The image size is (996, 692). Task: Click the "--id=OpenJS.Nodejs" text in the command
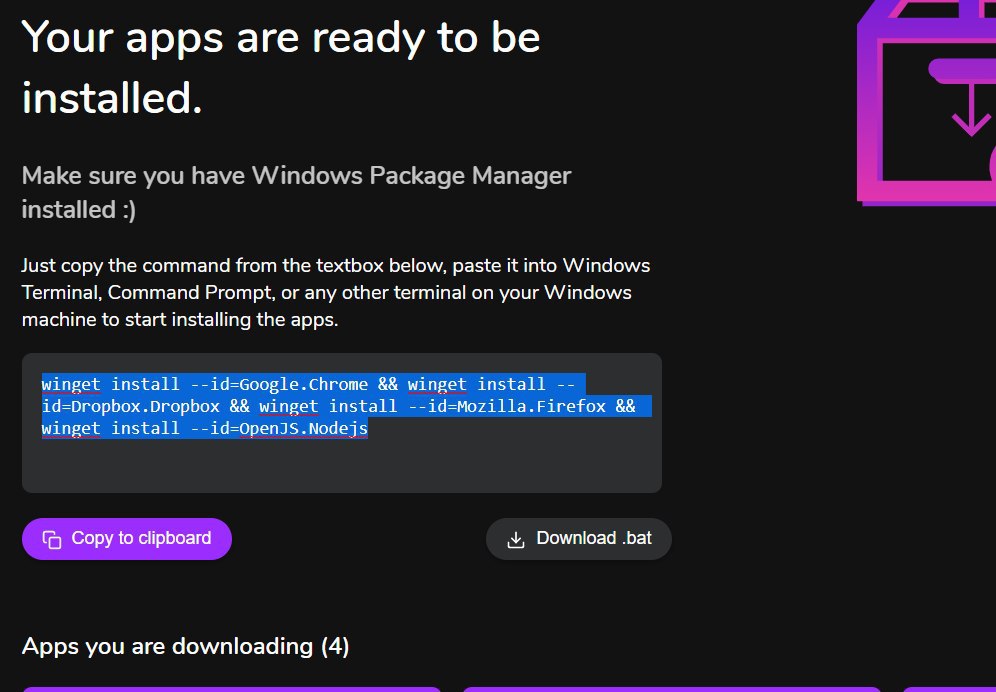(x=279, y=429)
